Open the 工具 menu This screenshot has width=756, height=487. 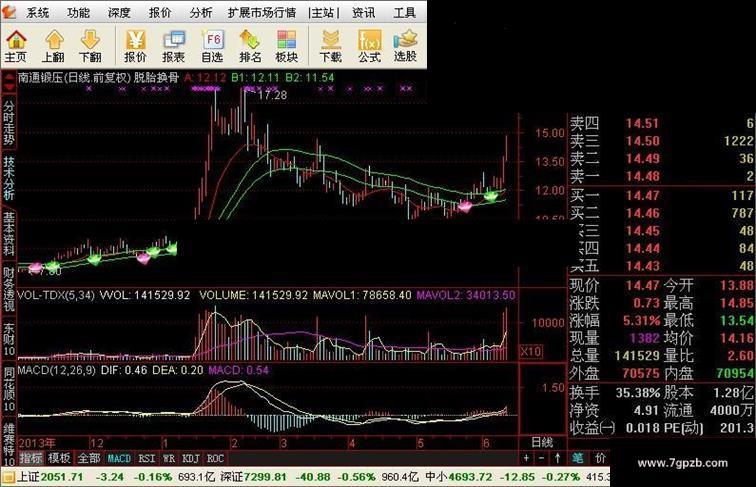pos(404,13)
